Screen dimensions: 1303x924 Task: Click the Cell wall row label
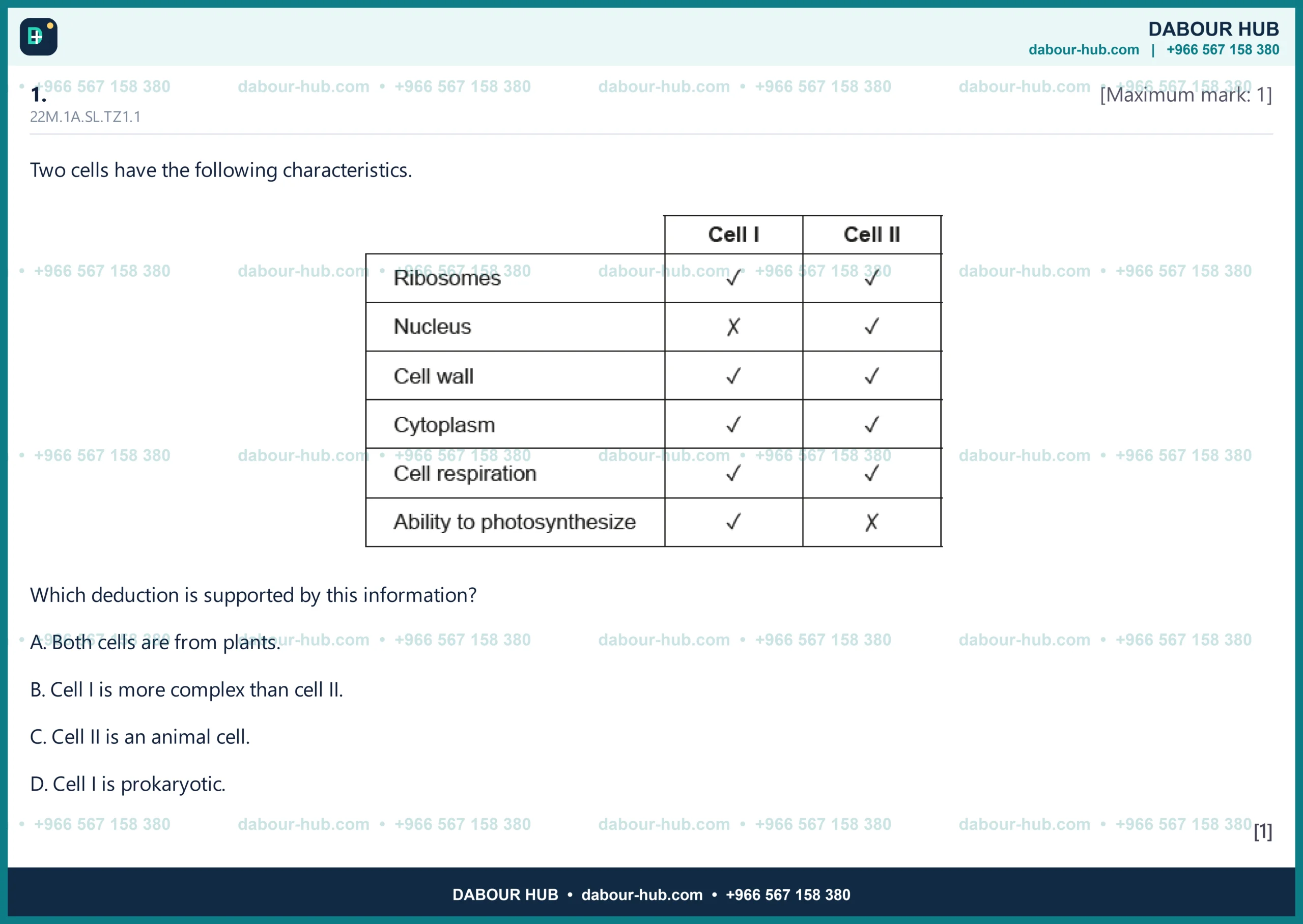[434, 376]
